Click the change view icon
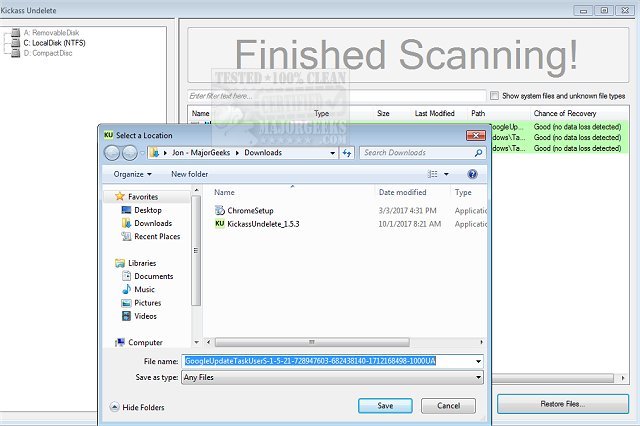 [x=432, y=174]
